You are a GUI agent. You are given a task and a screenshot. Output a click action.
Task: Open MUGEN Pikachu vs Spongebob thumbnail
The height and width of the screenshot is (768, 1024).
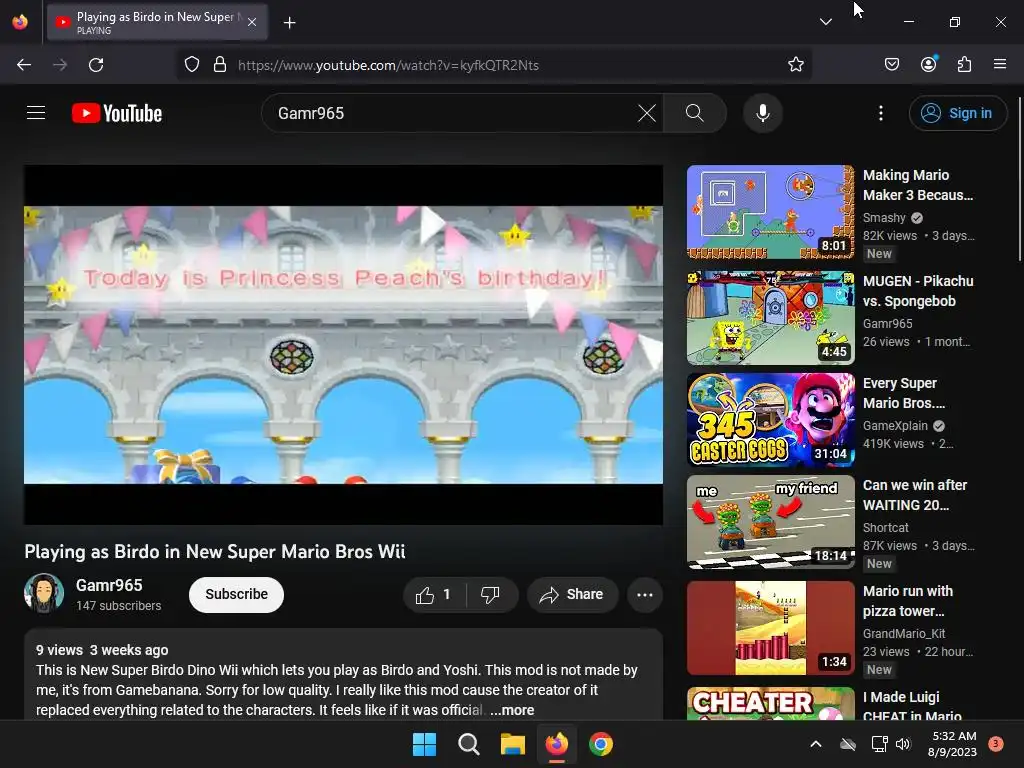tap(771, 318)
